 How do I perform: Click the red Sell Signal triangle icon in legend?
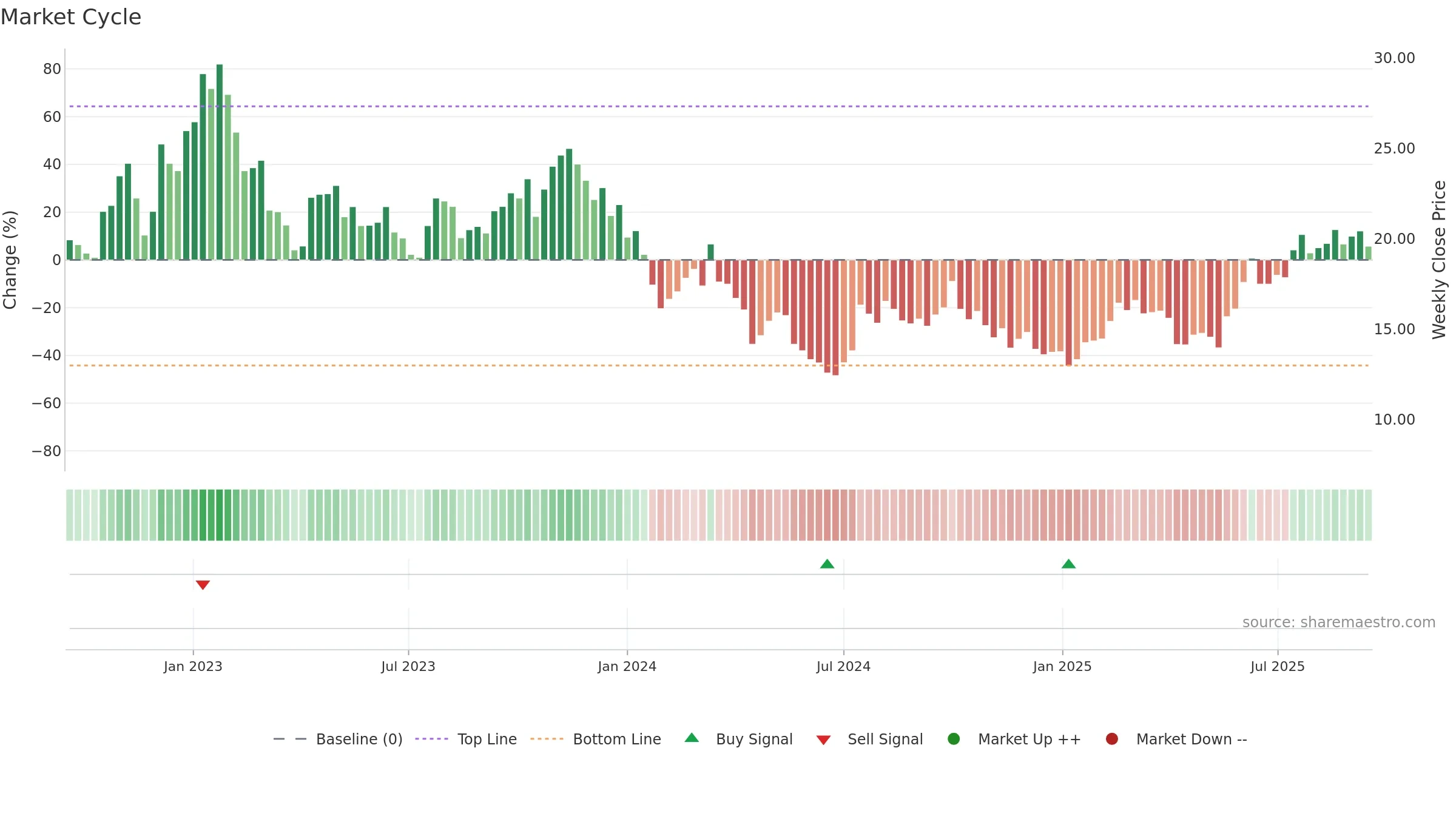(x=823, y=740)
